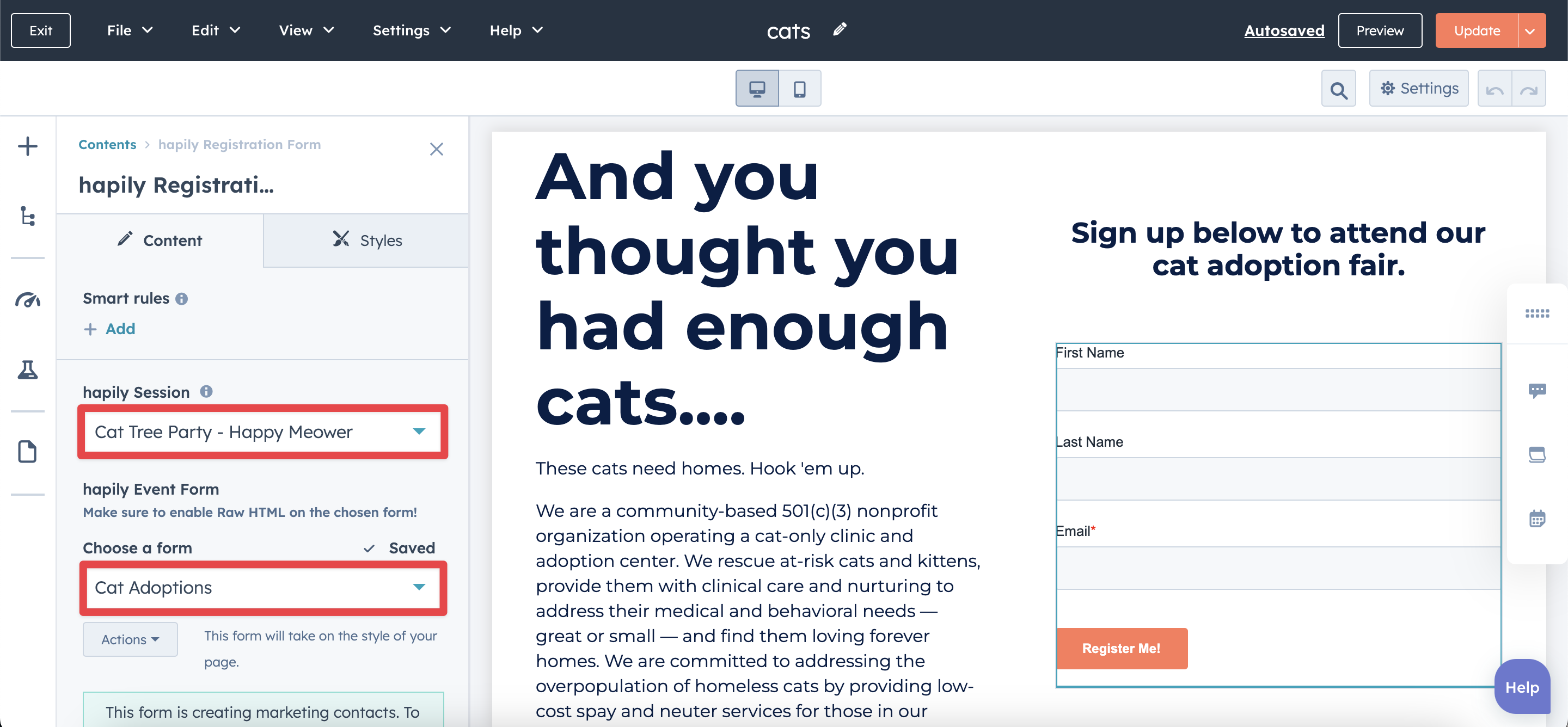Click the Contents breadcrumb link
The width and height of the screenshot is (1568, 727).
coord(107,144)
